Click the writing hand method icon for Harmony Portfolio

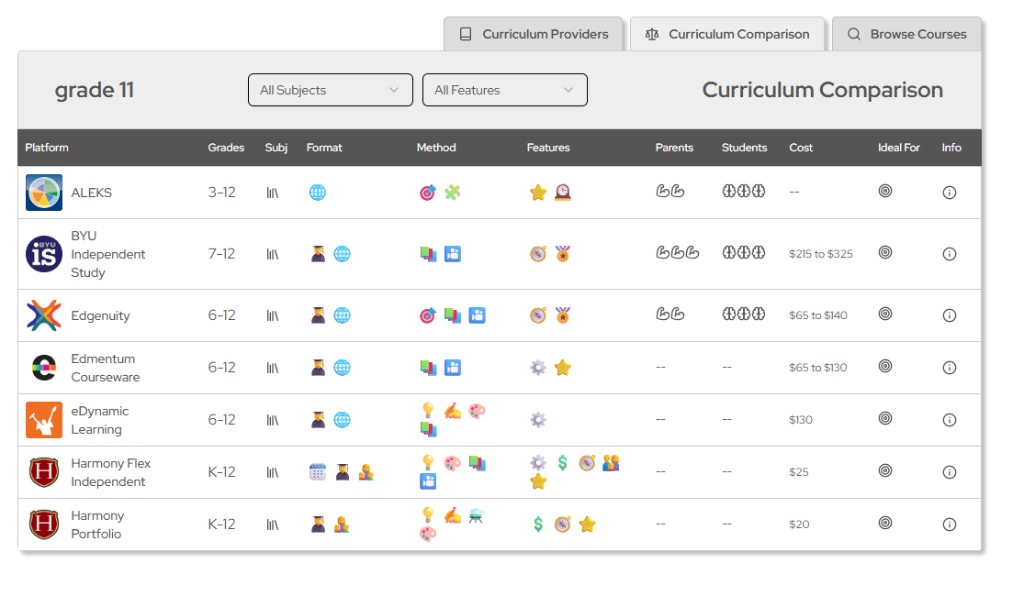pyautogui.click(x=453, y=516)
